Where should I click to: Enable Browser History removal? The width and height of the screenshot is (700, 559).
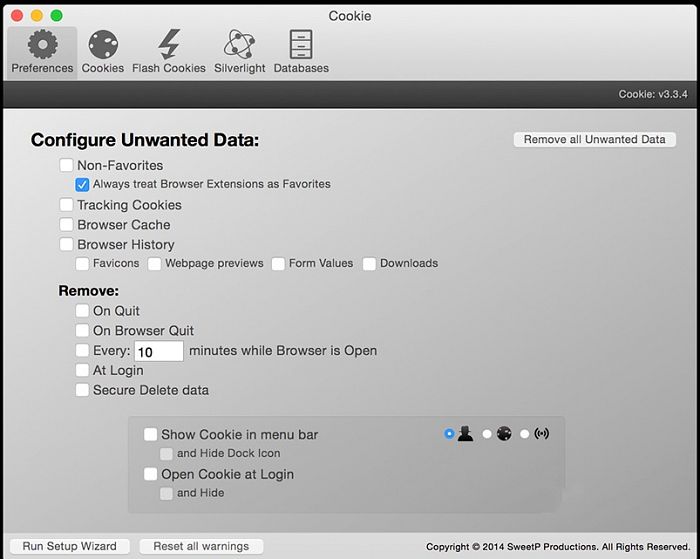66,245
